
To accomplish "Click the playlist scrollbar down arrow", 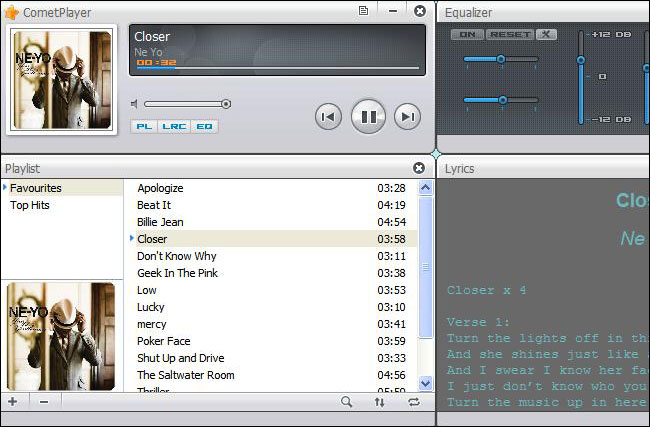I will 425,385.
